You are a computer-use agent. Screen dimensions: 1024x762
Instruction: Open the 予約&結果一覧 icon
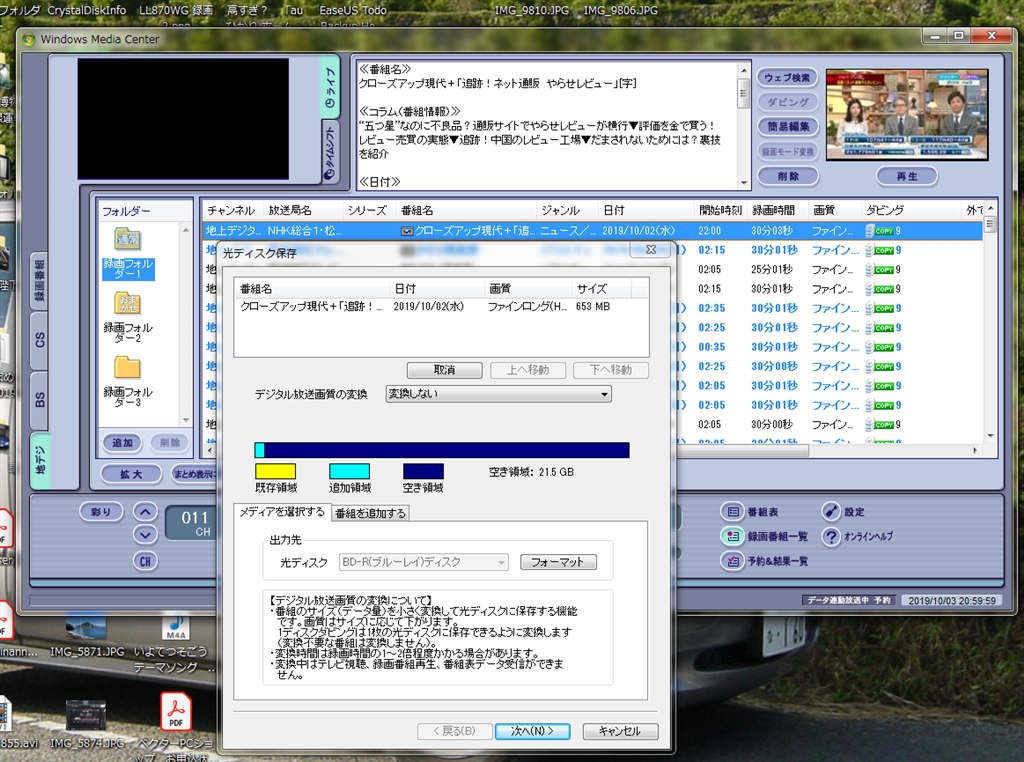tap(732, 561)
